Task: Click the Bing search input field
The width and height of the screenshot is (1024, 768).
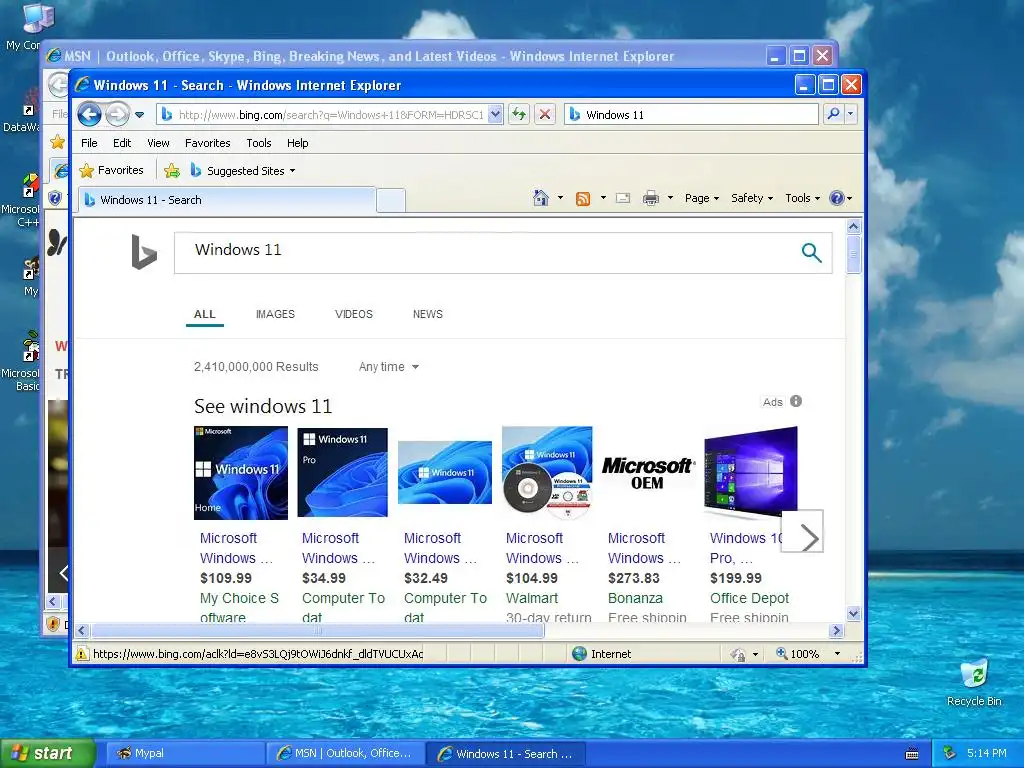Action: (x=483, y=253)
